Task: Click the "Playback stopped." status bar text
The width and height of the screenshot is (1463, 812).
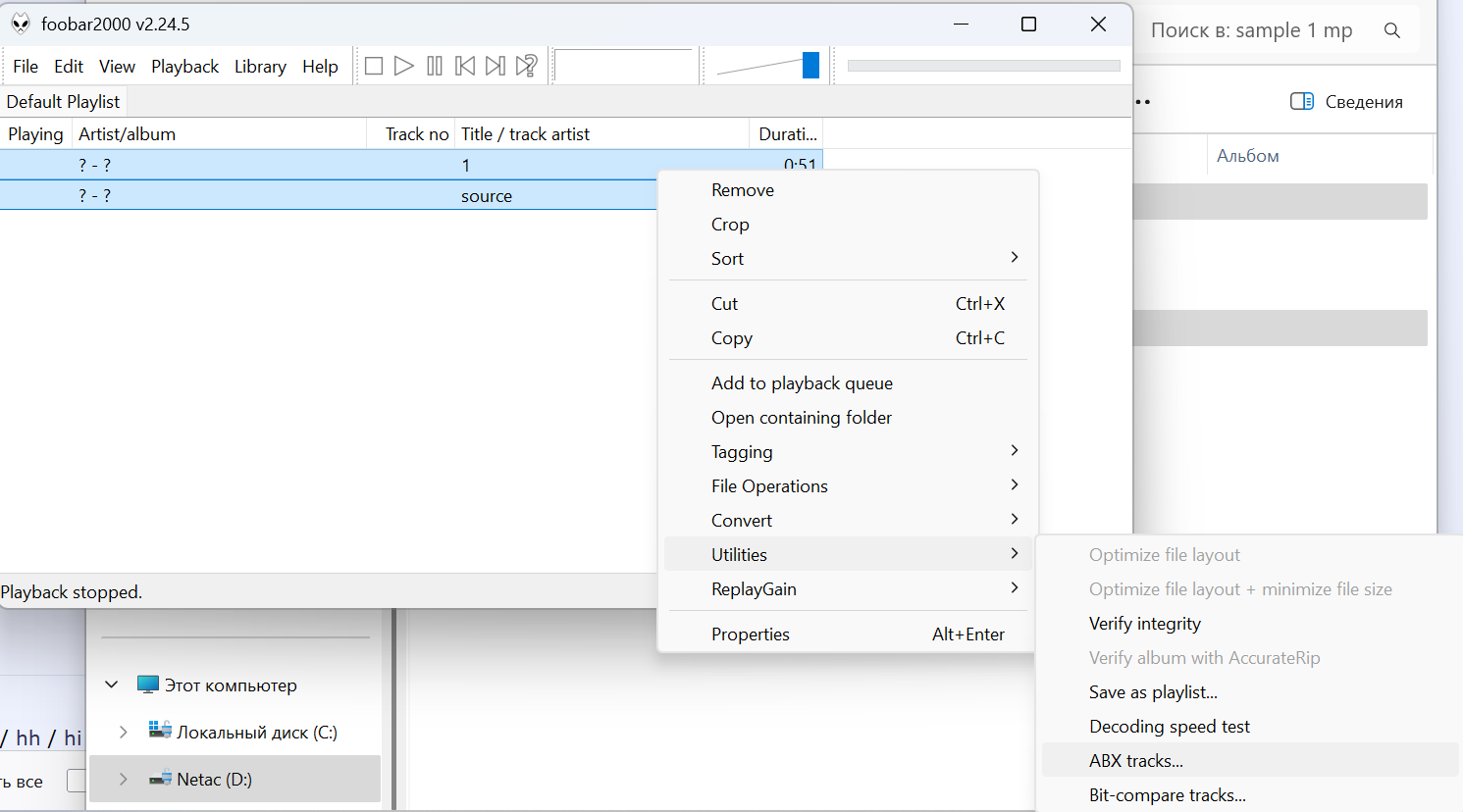Action: 72,592
